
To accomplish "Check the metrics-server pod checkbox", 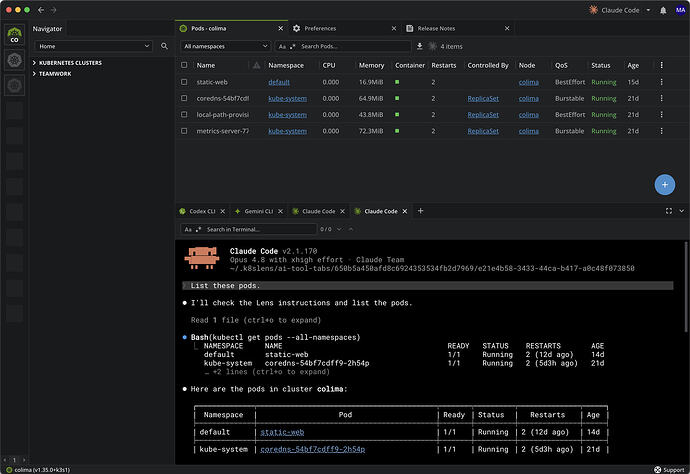I will [184, 131].
